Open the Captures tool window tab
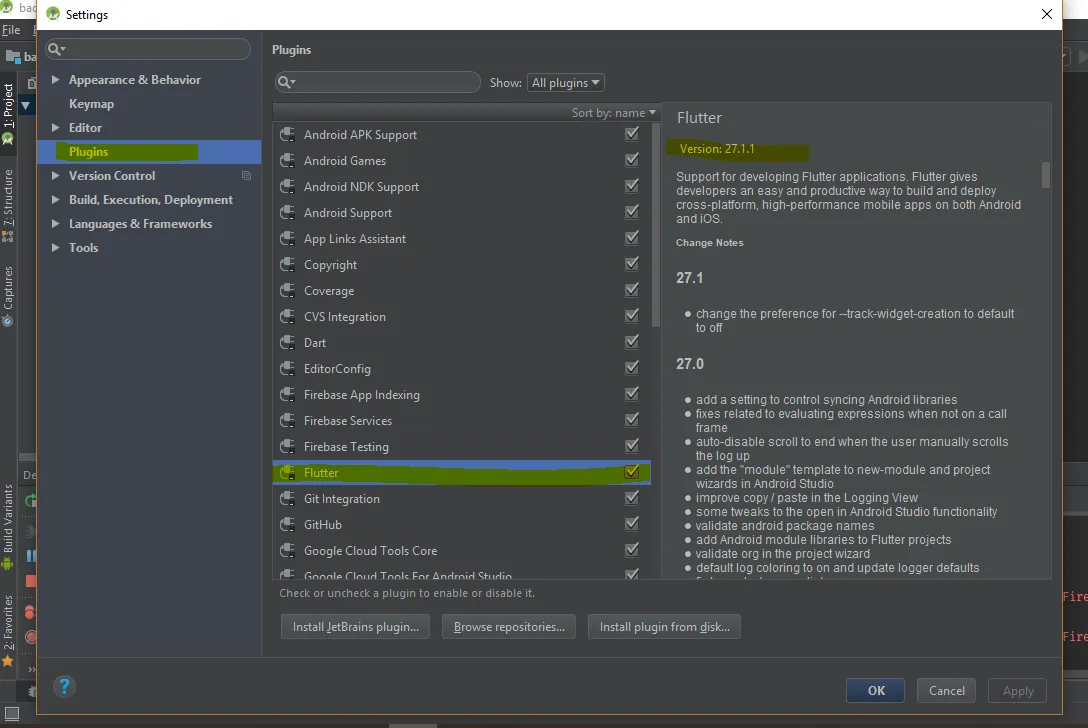The image size is (1088, 728). 8,296
